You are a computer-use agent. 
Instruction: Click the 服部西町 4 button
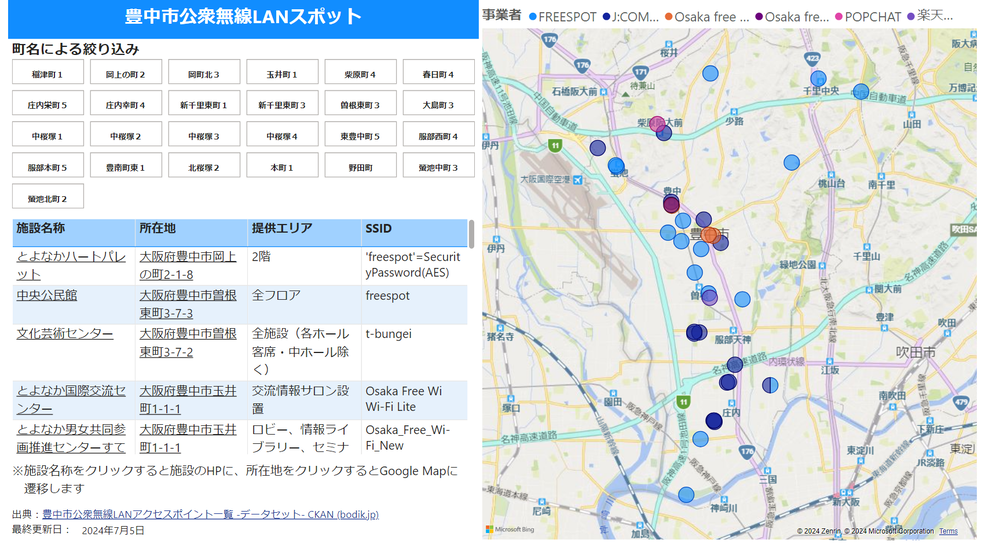tap(439, 135)
